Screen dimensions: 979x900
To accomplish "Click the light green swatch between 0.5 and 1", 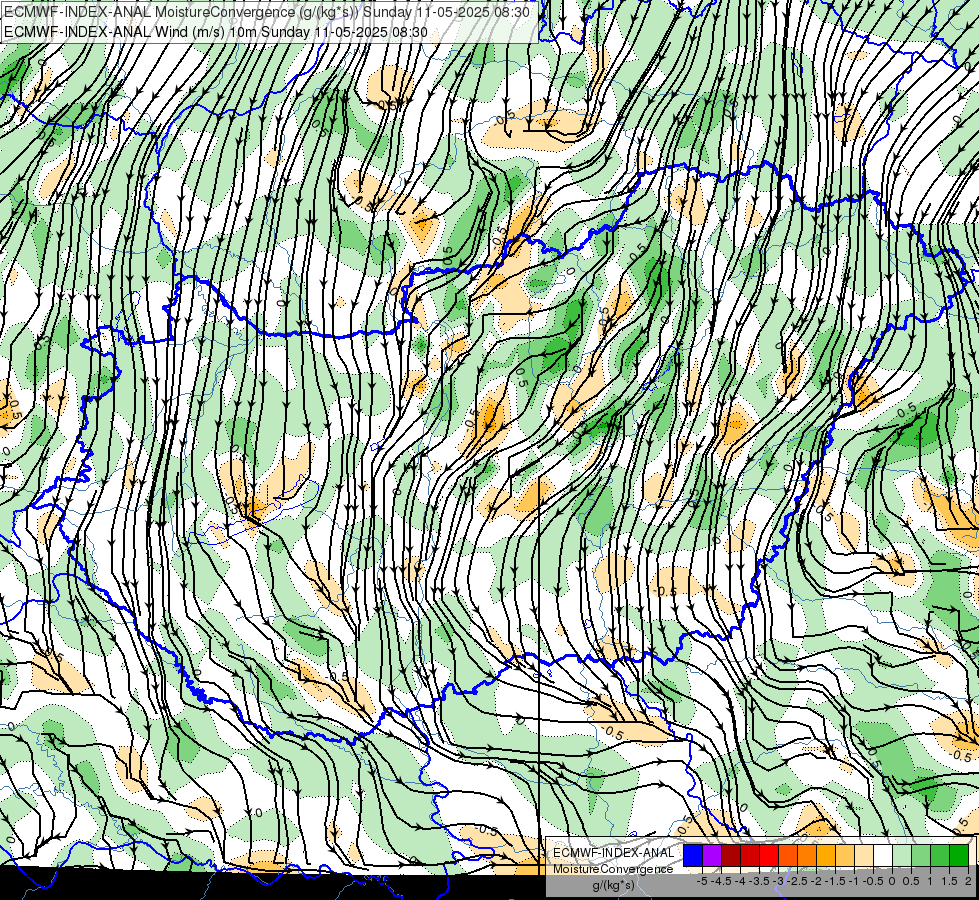I will tap(921, 855).
